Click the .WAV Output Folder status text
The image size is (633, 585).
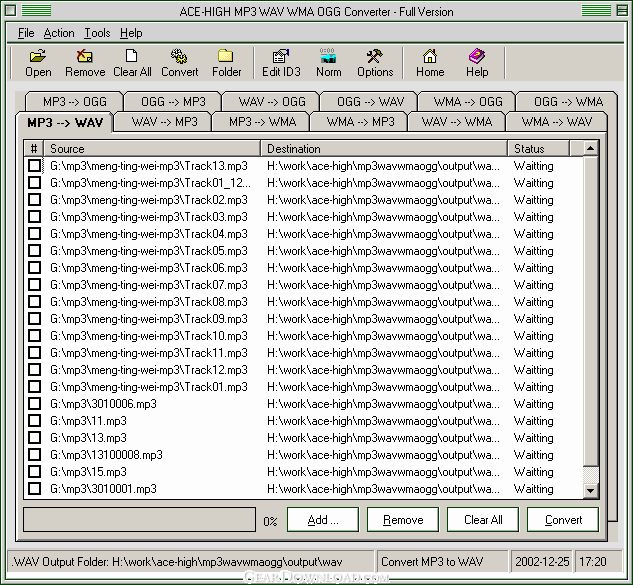pyautogui.click(x=176, y=562)
